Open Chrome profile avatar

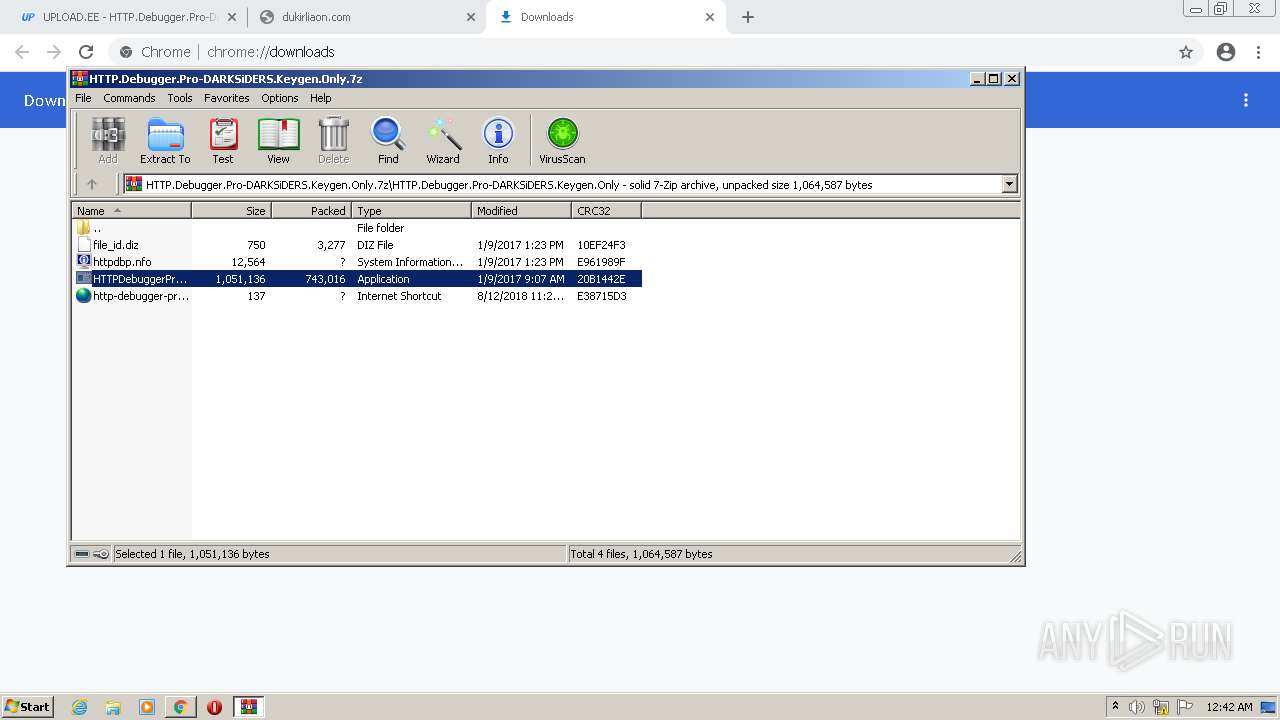pos(1226,52)
